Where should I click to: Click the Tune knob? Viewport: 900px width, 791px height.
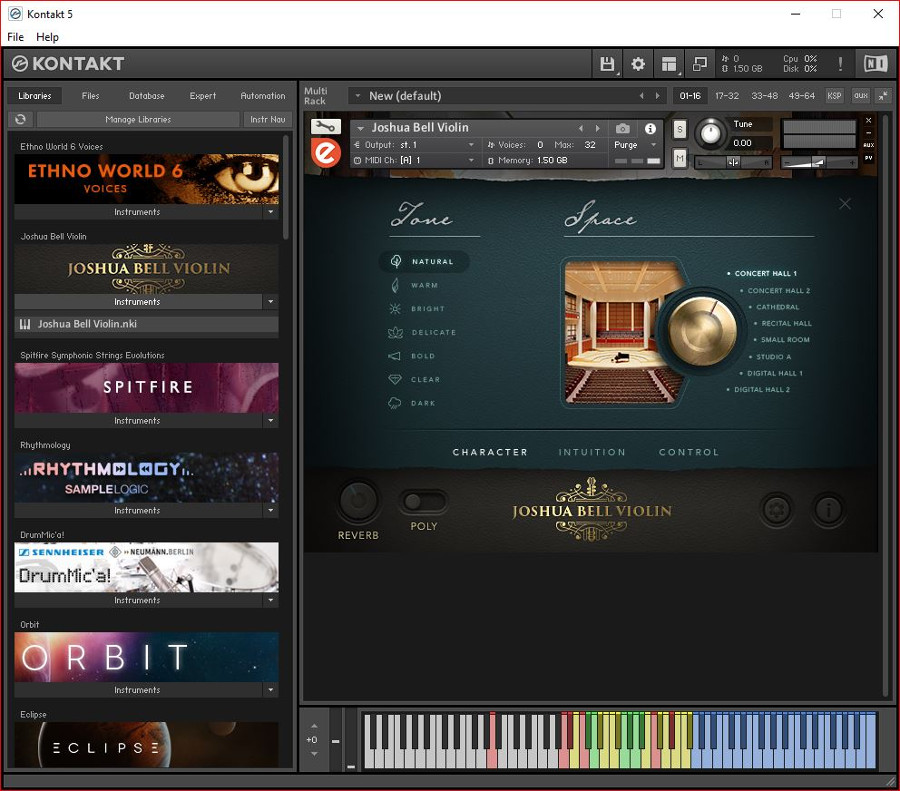pos(711,133)
